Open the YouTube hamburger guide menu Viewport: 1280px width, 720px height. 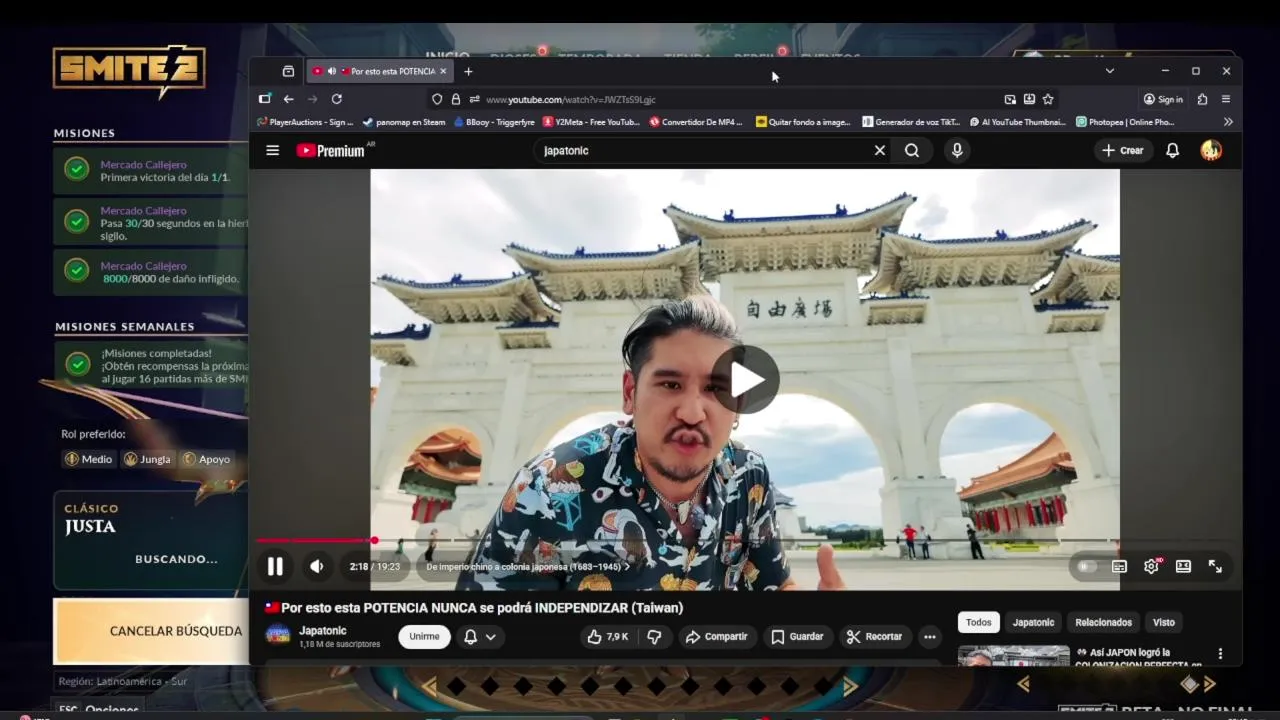click(x=272, y=150)
